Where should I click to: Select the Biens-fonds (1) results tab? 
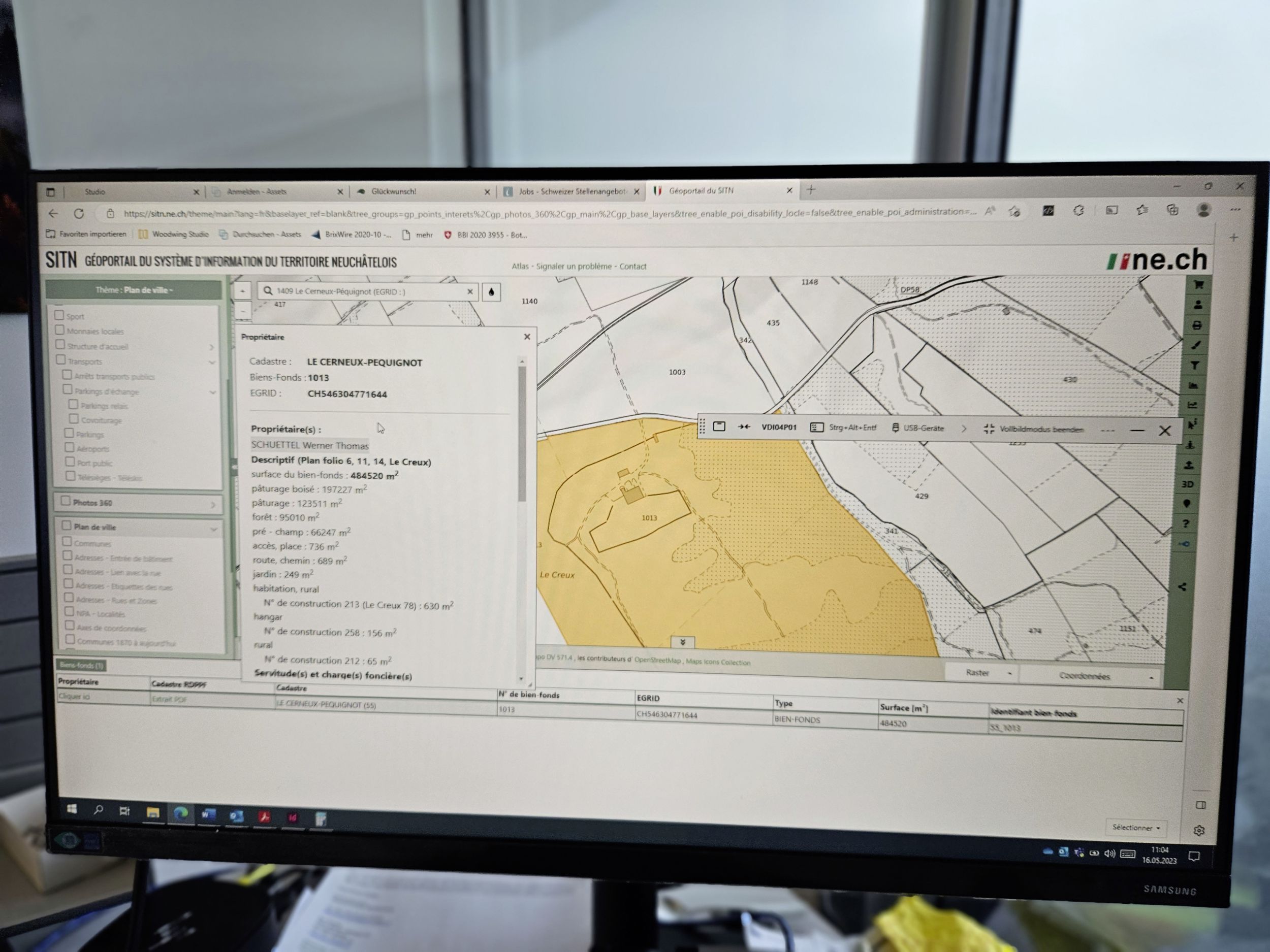(x=81, y=666)
